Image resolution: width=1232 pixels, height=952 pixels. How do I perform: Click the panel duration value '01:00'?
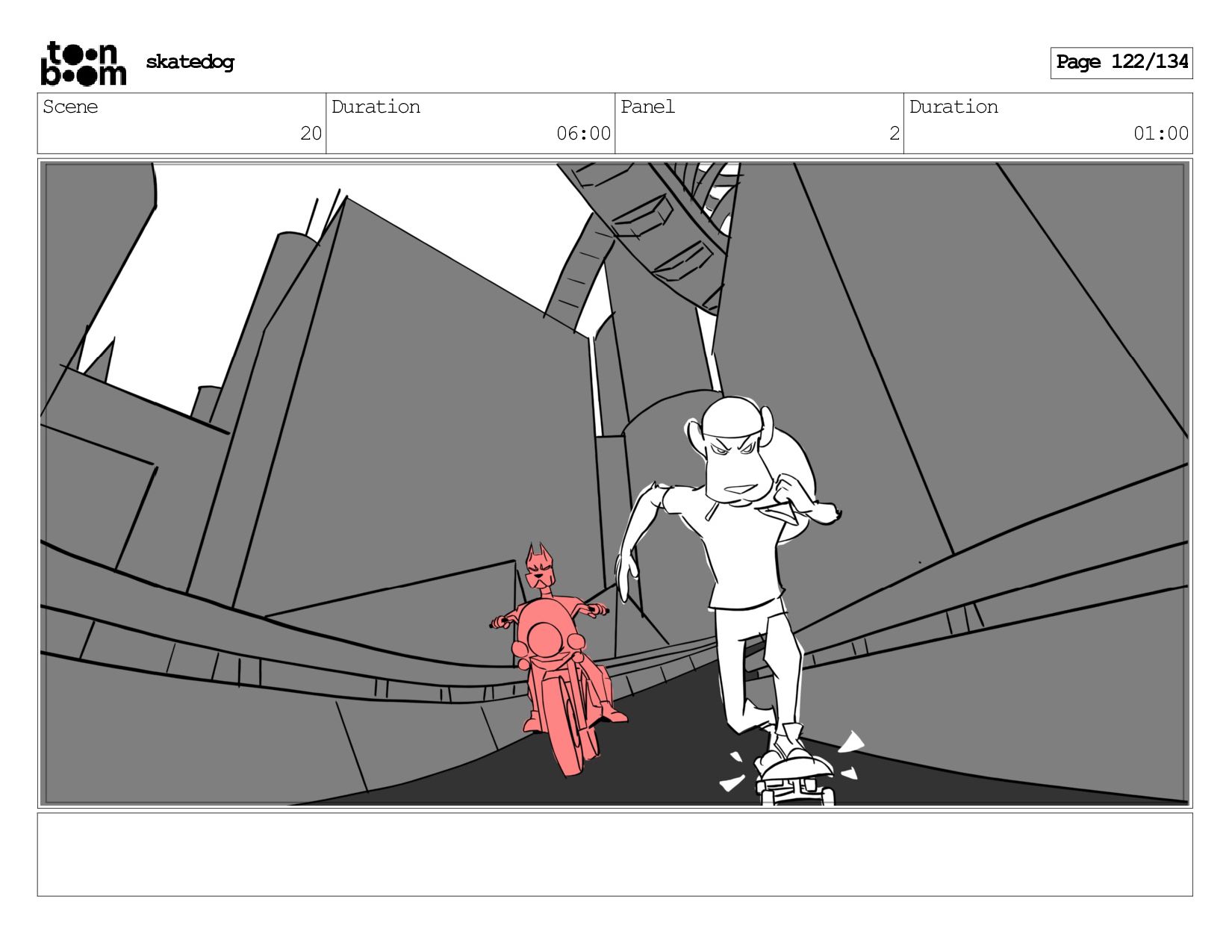pos(1160,134)
